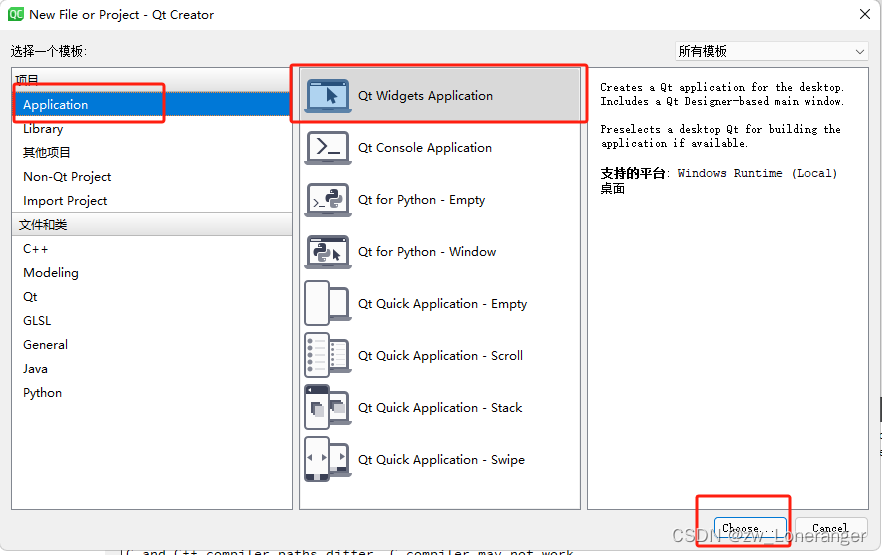Pick the Qt Quick Application - Swipe label
The height and width of the screenshot is (555, 882).
(x=441, y=459)
